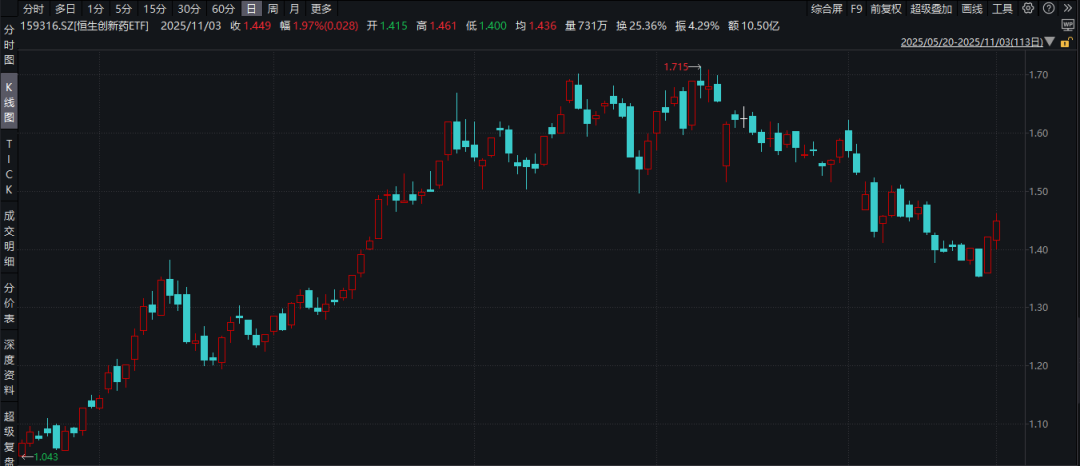Select the 60分 timeframe tab
This screenshot has height=466, width=1080.
coord(222,9)
